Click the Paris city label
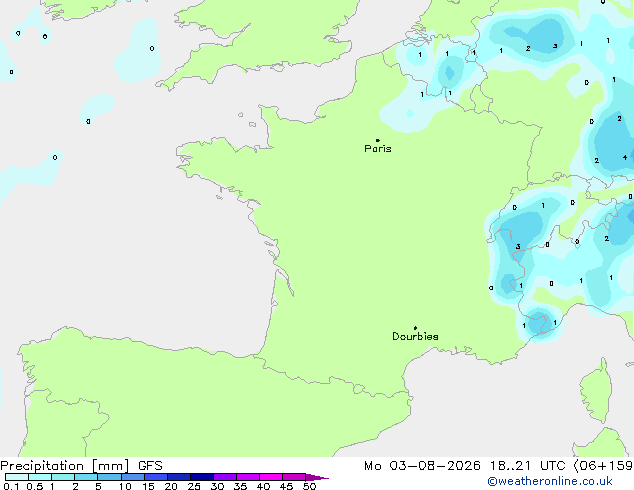This screenshot has width=634, height=490. (x=378, y=149)
